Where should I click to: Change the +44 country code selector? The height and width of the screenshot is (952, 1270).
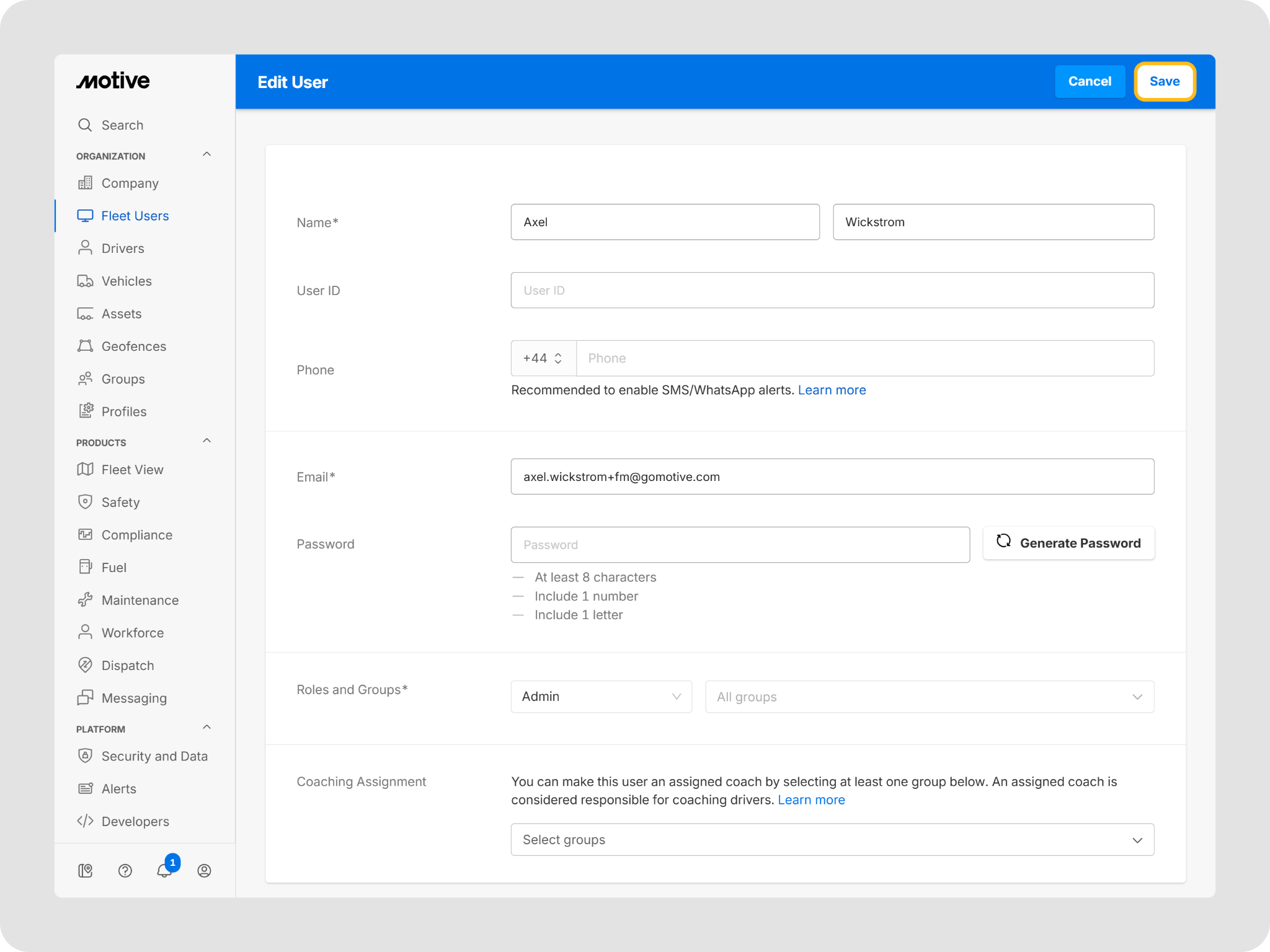pos(543,358)
